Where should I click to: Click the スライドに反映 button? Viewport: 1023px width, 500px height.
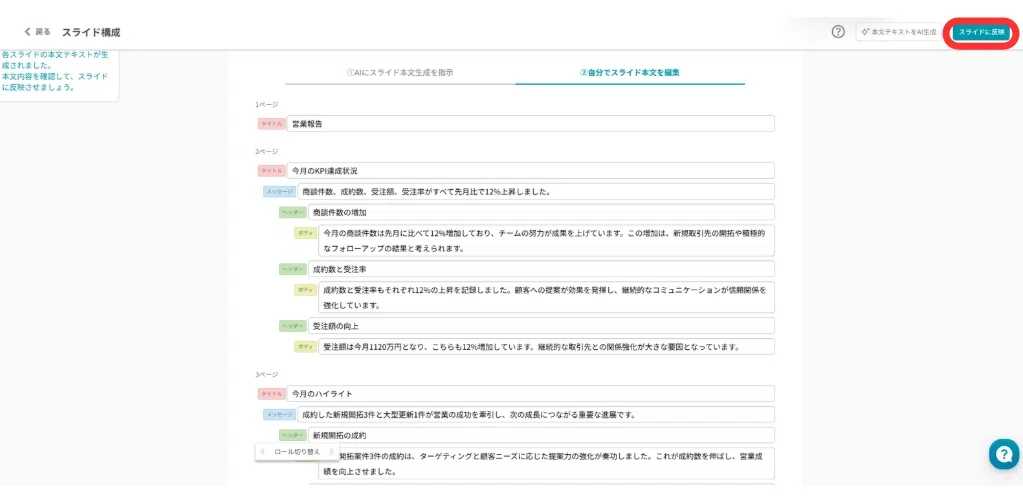[981, 32]
